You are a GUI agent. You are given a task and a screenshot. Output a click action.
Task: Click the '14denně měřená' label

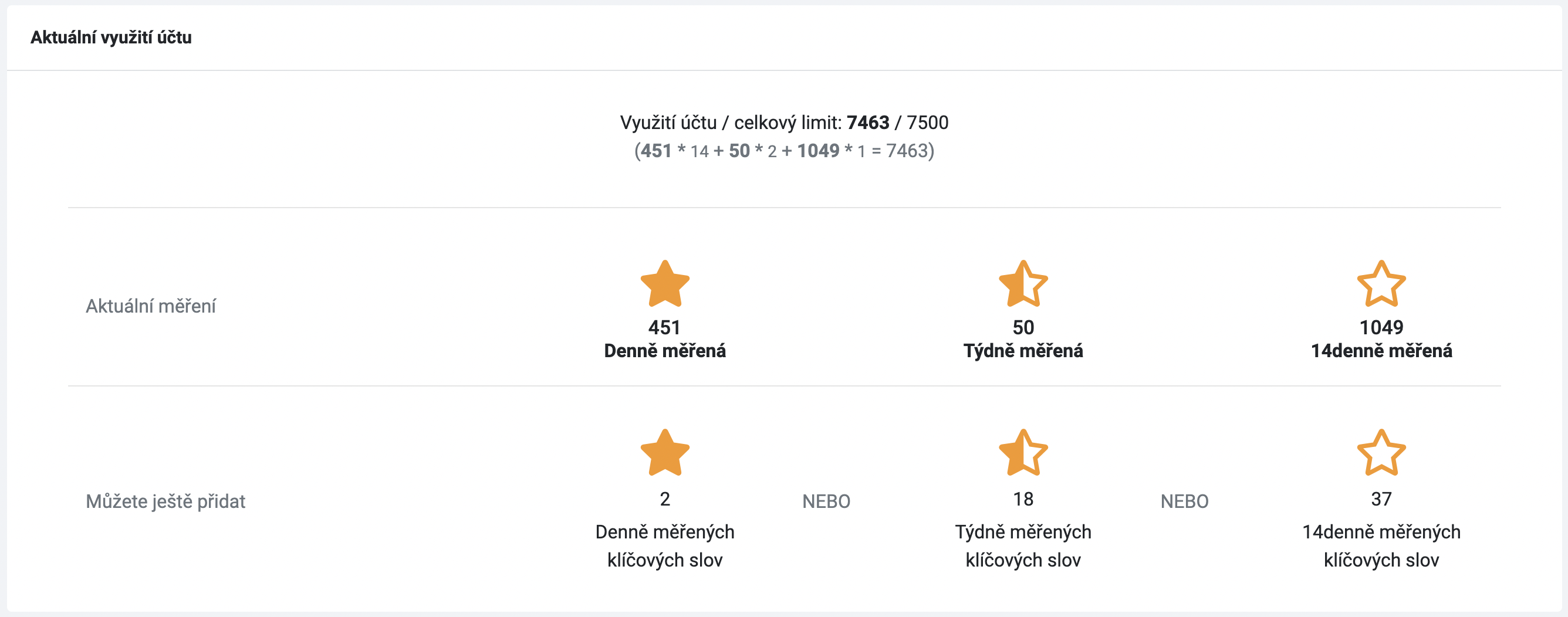pyautogui.click(x=1381, y=351)
